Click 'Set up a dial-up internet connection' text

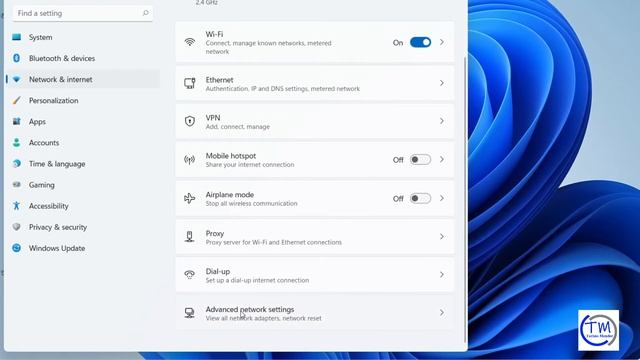coord(257,280)
